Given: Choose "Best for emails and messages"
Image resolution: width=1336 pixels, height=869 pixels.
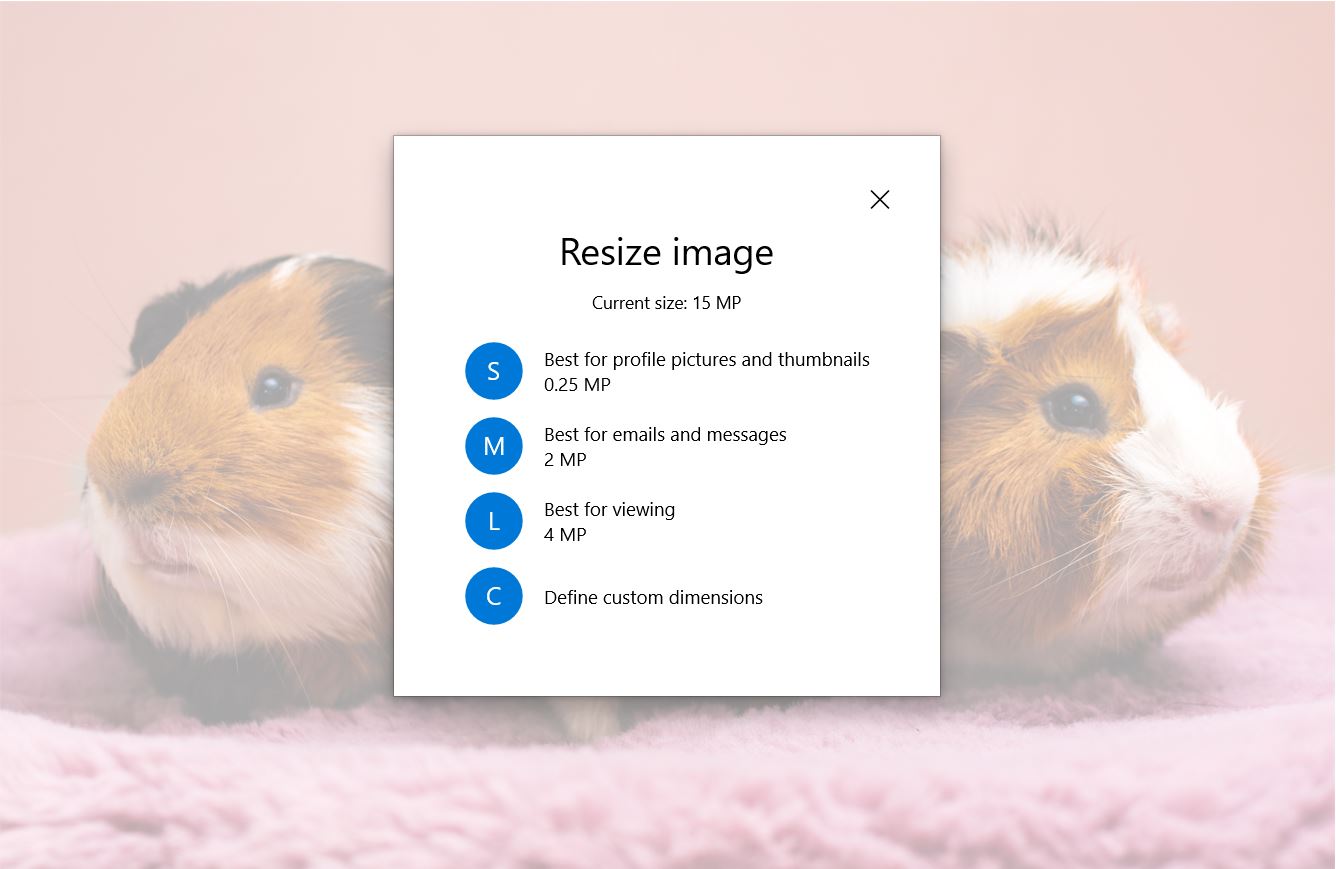Looking at the screenshot, I should click(x=665, y=434).
